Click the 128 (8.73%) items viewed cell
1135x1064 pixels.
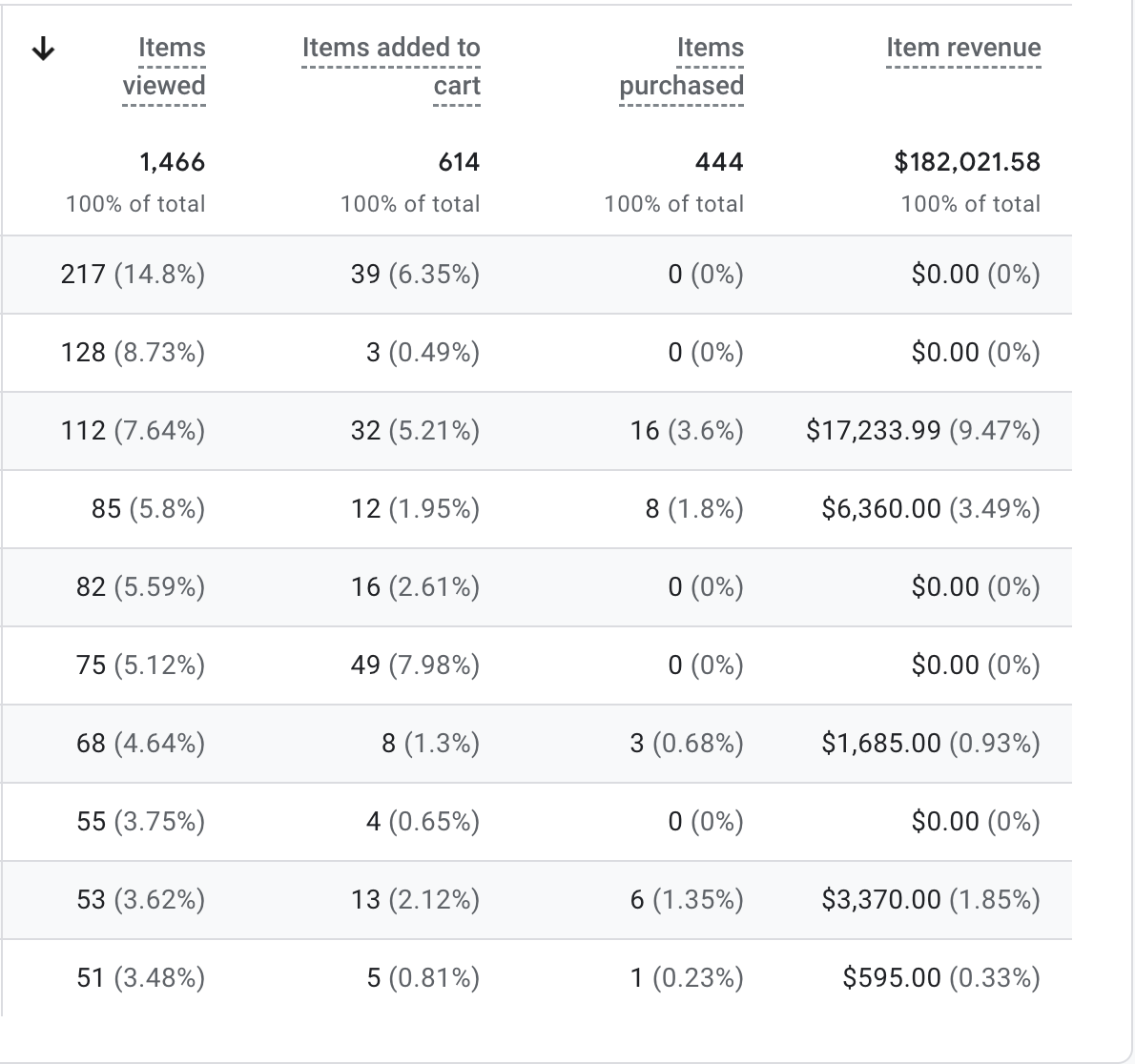pyautogui.click(x=133, y=353)
